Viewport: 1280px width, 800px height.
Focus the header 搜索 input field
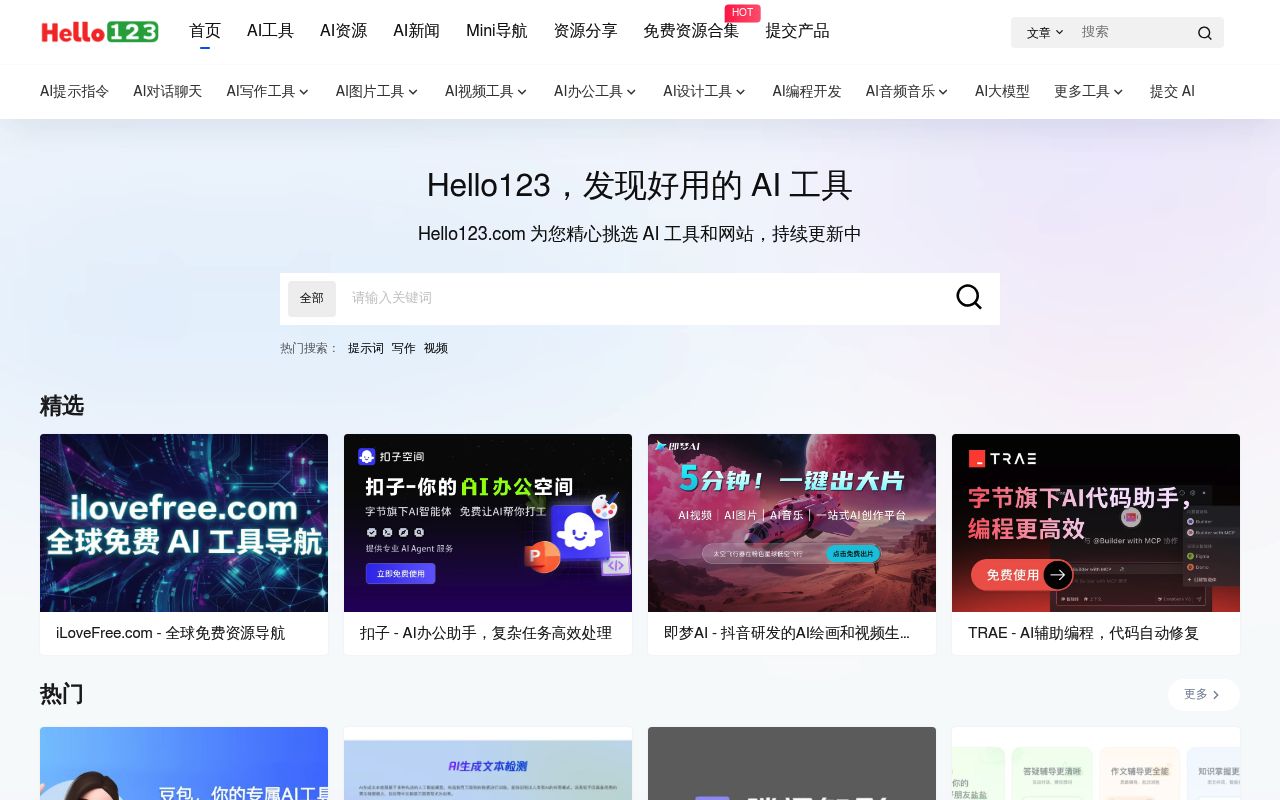click(x=1133, y=32)
